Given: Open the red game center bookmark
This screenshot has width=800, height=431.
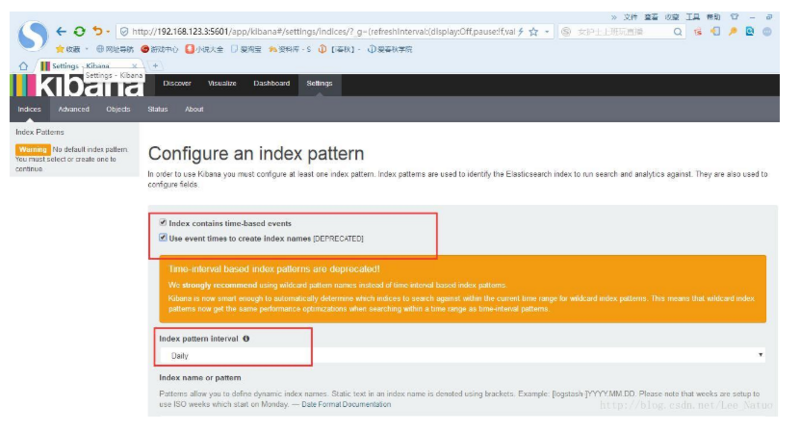Looking at the screenshot, I should (159, 49).
